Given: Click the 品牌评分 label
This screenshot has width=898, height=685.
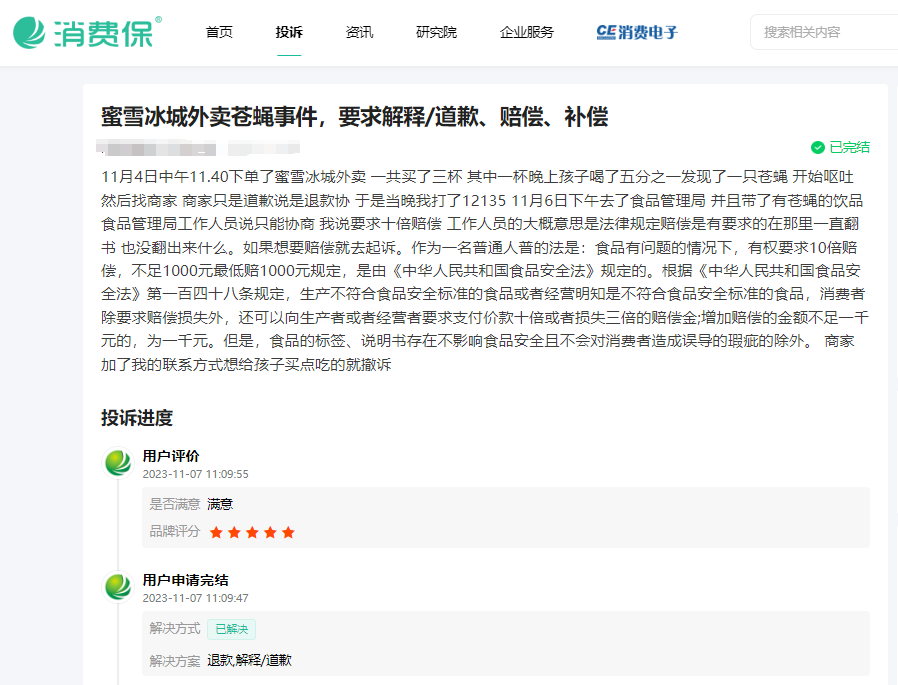Looking at the screenshot, I should pos(175,532).
